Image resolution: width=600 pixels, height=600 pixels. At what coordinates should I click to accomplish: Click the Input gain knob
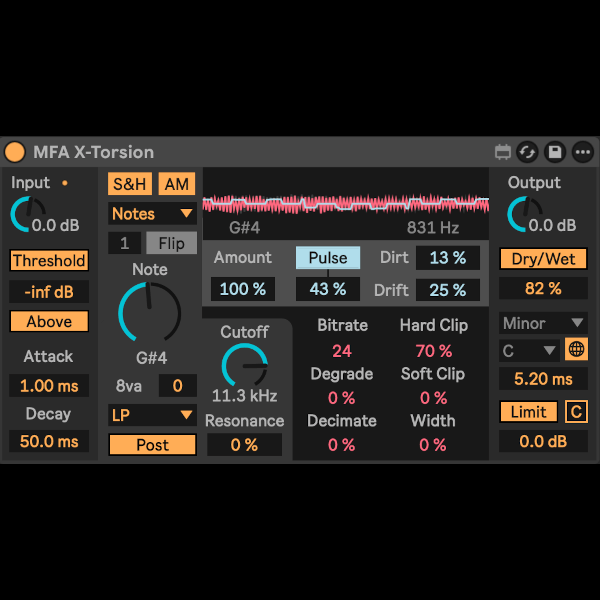pyautogui.click(x=26, y=214)
